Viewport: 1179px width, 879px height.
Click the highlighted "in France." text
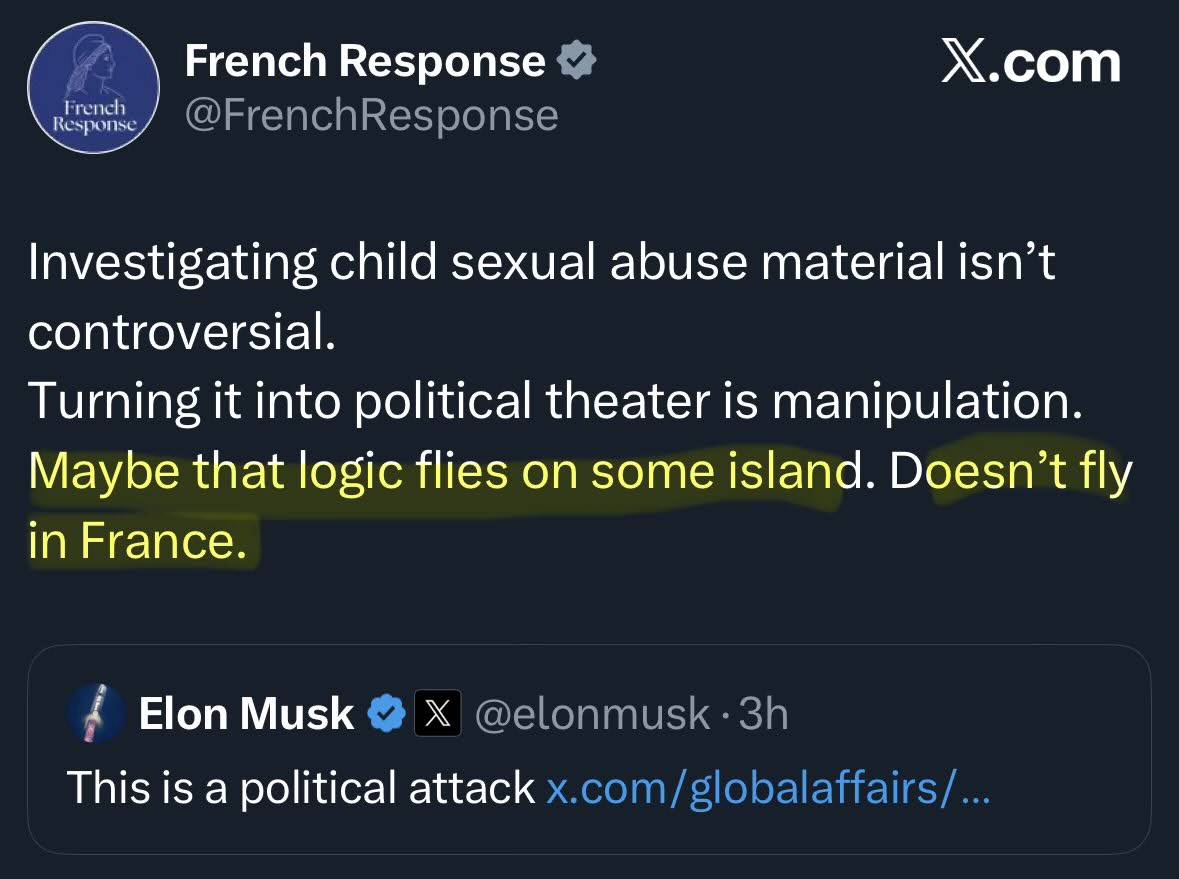(x=136, y=541)
